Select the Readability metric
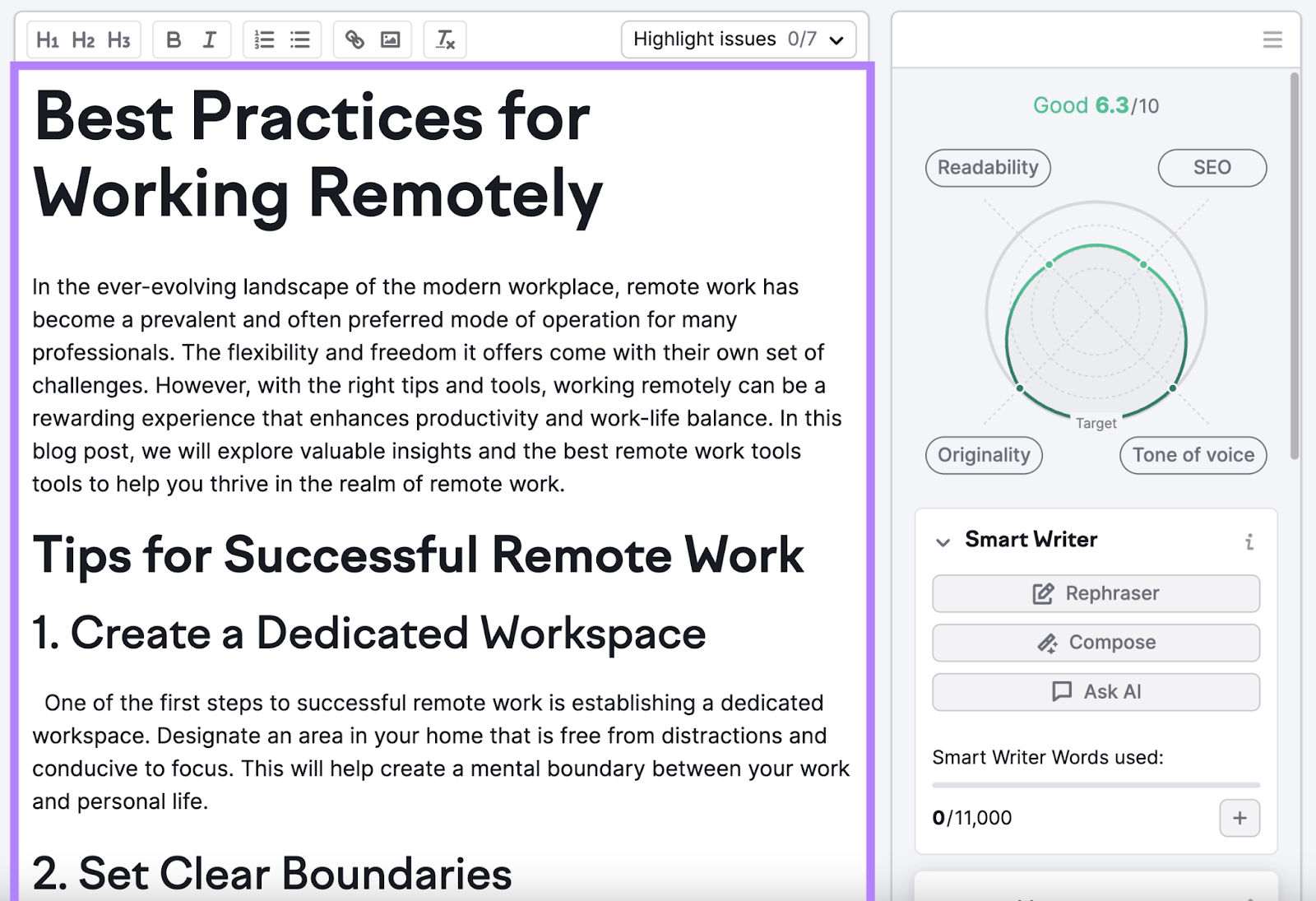 [988, 168]
